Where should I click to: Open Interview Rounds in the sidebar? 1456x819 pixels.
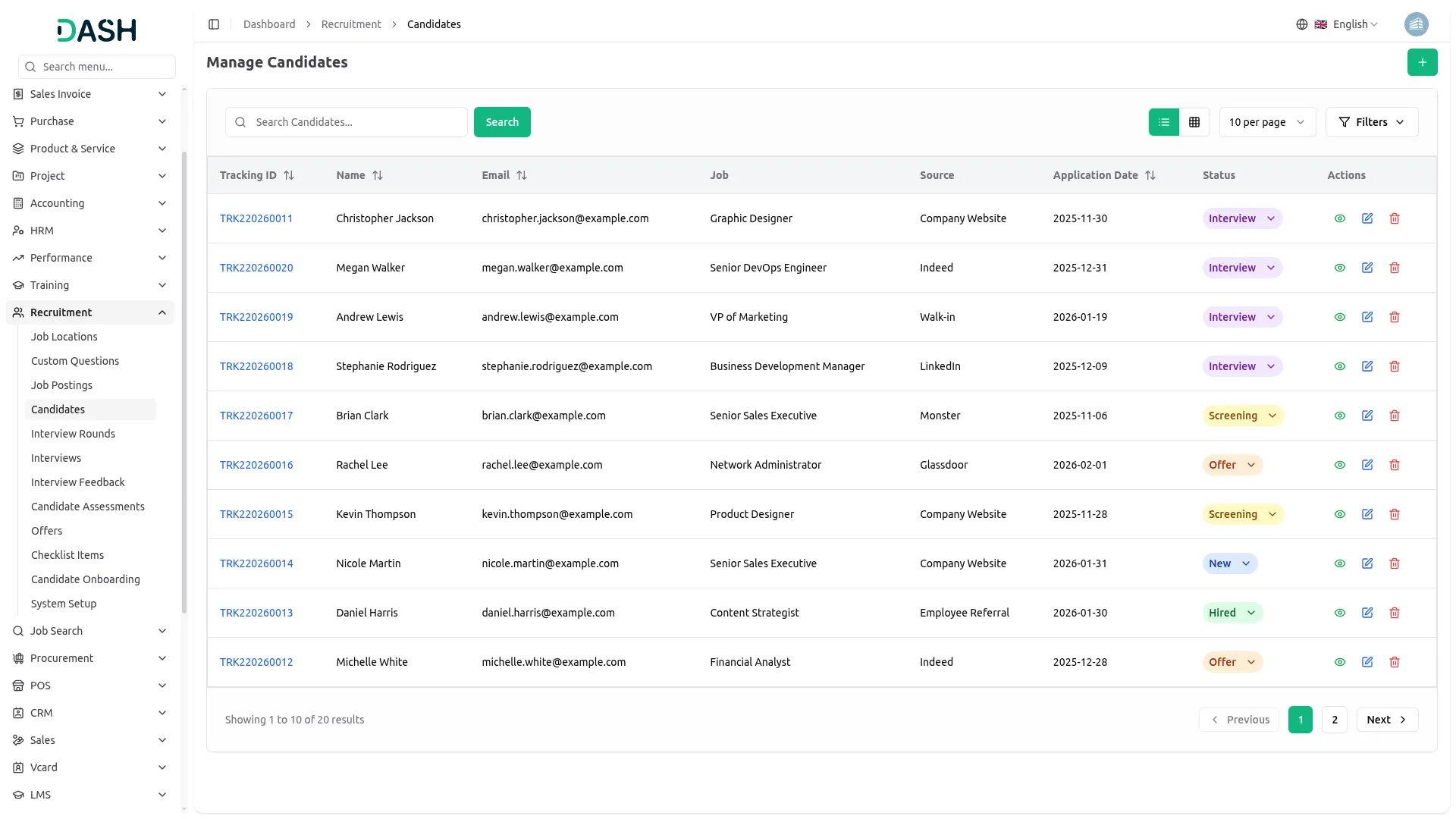73,434
